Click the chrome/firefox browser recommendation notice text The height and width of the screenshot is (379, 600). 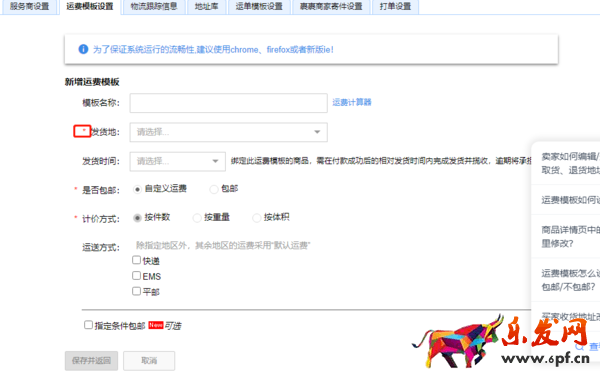pyautogui.click(x=213, y=49)
